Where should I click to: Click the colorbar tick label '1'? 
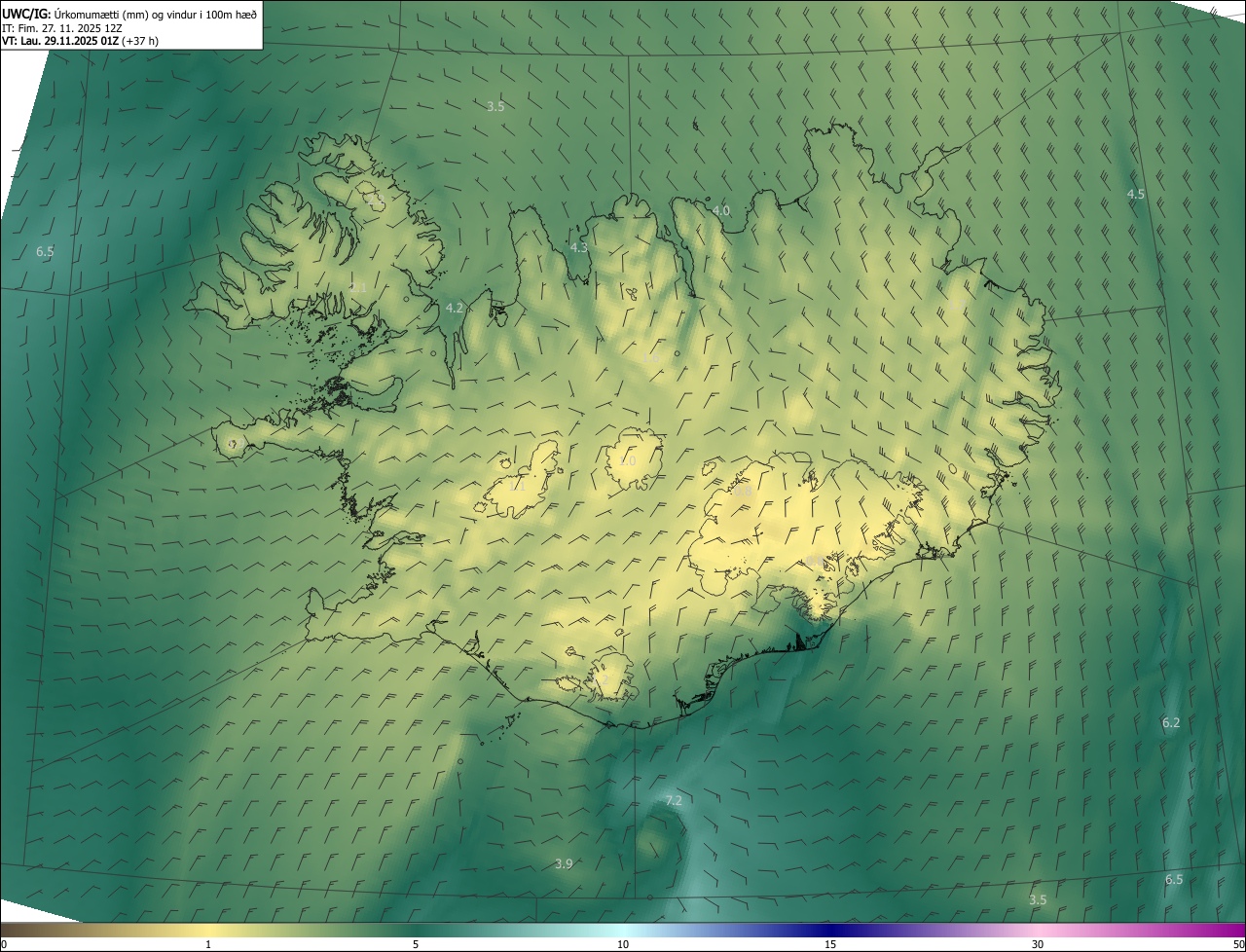pyautogui.click(x=208, y=944)
